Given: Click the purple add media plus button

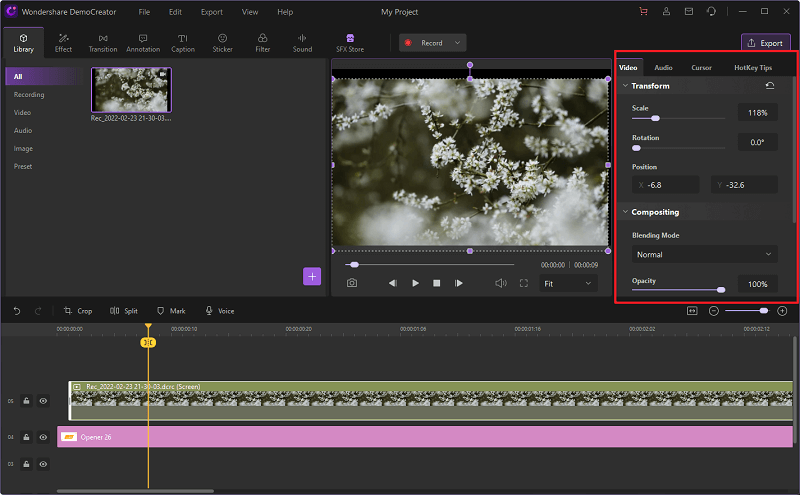Looking at the screenshot, I should click(312, 276).
